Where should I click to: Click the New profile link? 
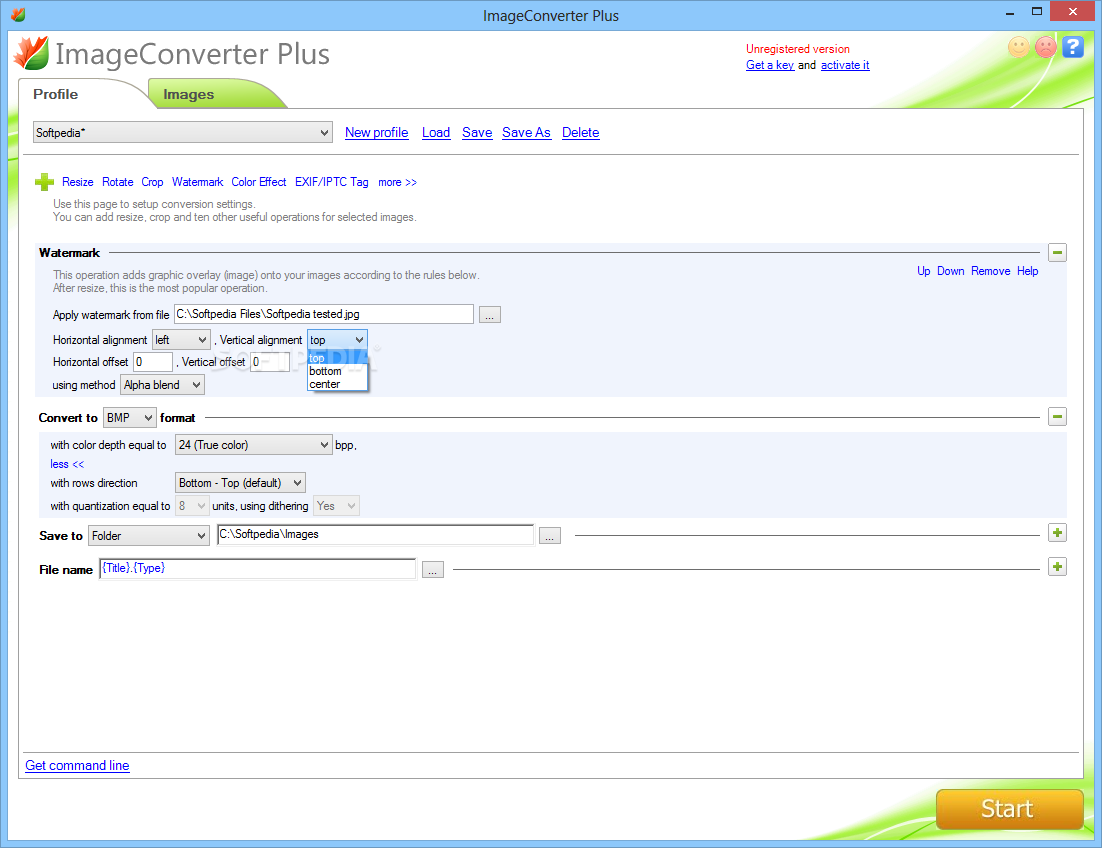(377, 132)
